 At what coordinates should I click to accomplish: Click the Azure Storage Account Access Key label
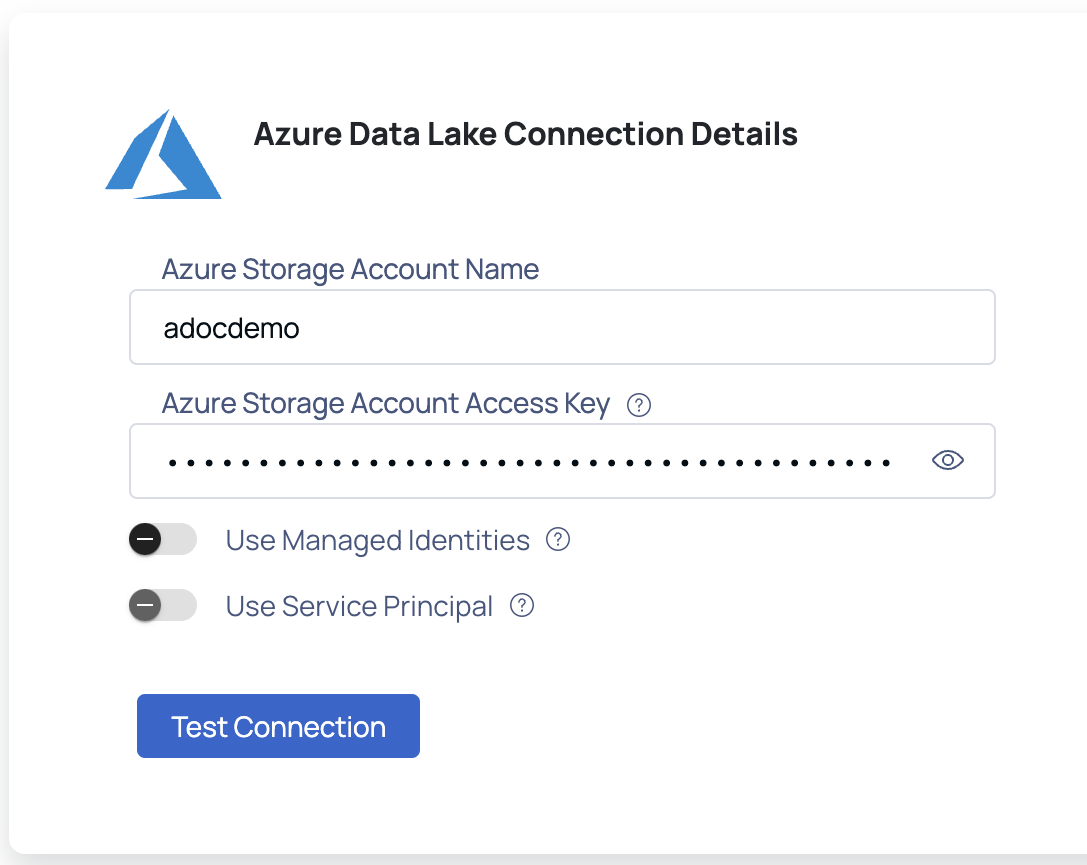(385, 403)
